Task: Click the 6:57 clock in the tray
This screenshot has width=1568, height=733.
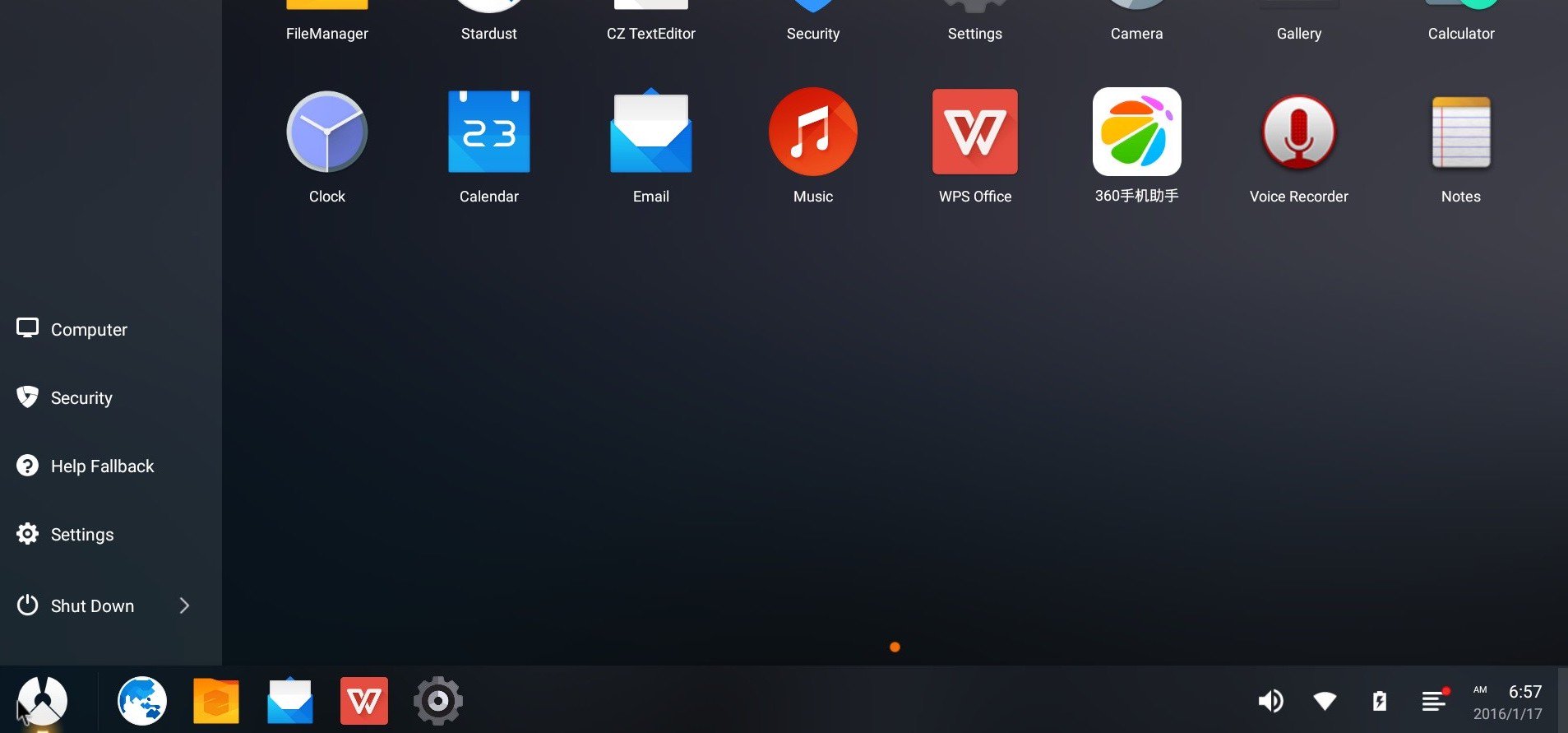Action: [x=1525, y=692]
